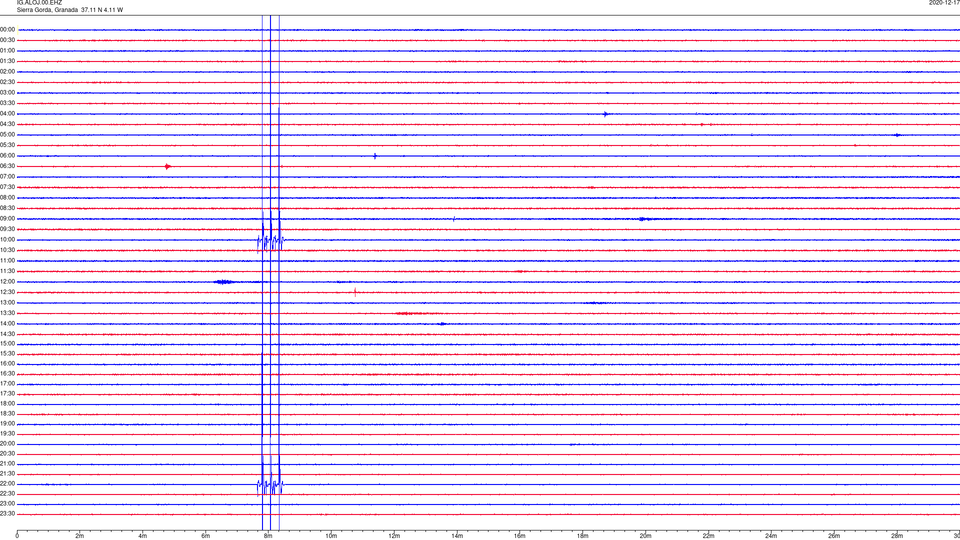
Task: Click the blue spike on the 06:00 trace
Action: (375, 156)
